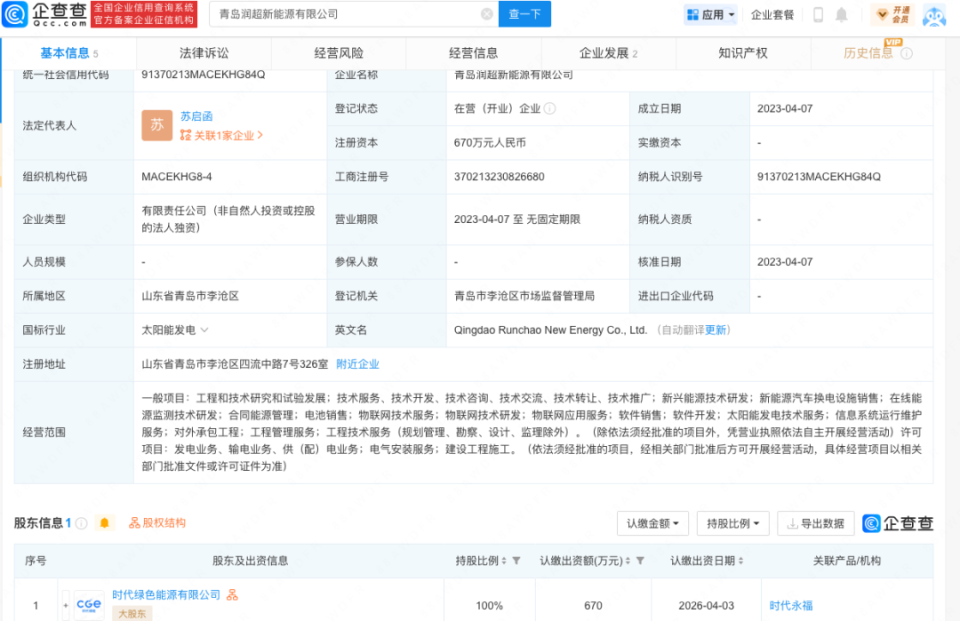Select Qingdao Runchao New Energy Co., Ltd. text
The height and width of the screenshot is (621, 960).
point(550,330)
